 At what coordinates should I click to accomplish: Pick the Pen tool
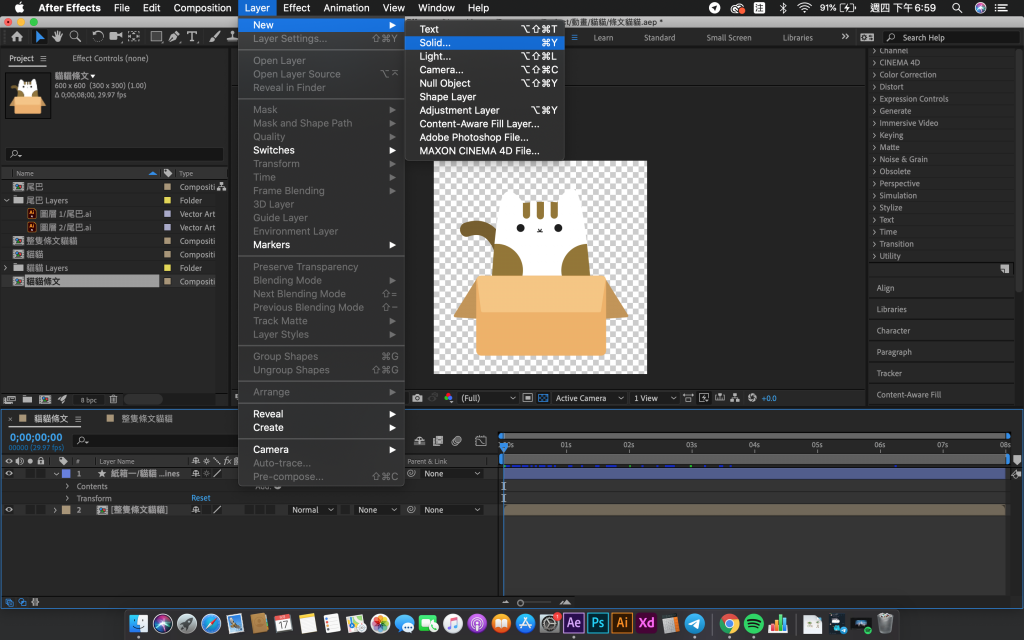click(x=174, y=37)
